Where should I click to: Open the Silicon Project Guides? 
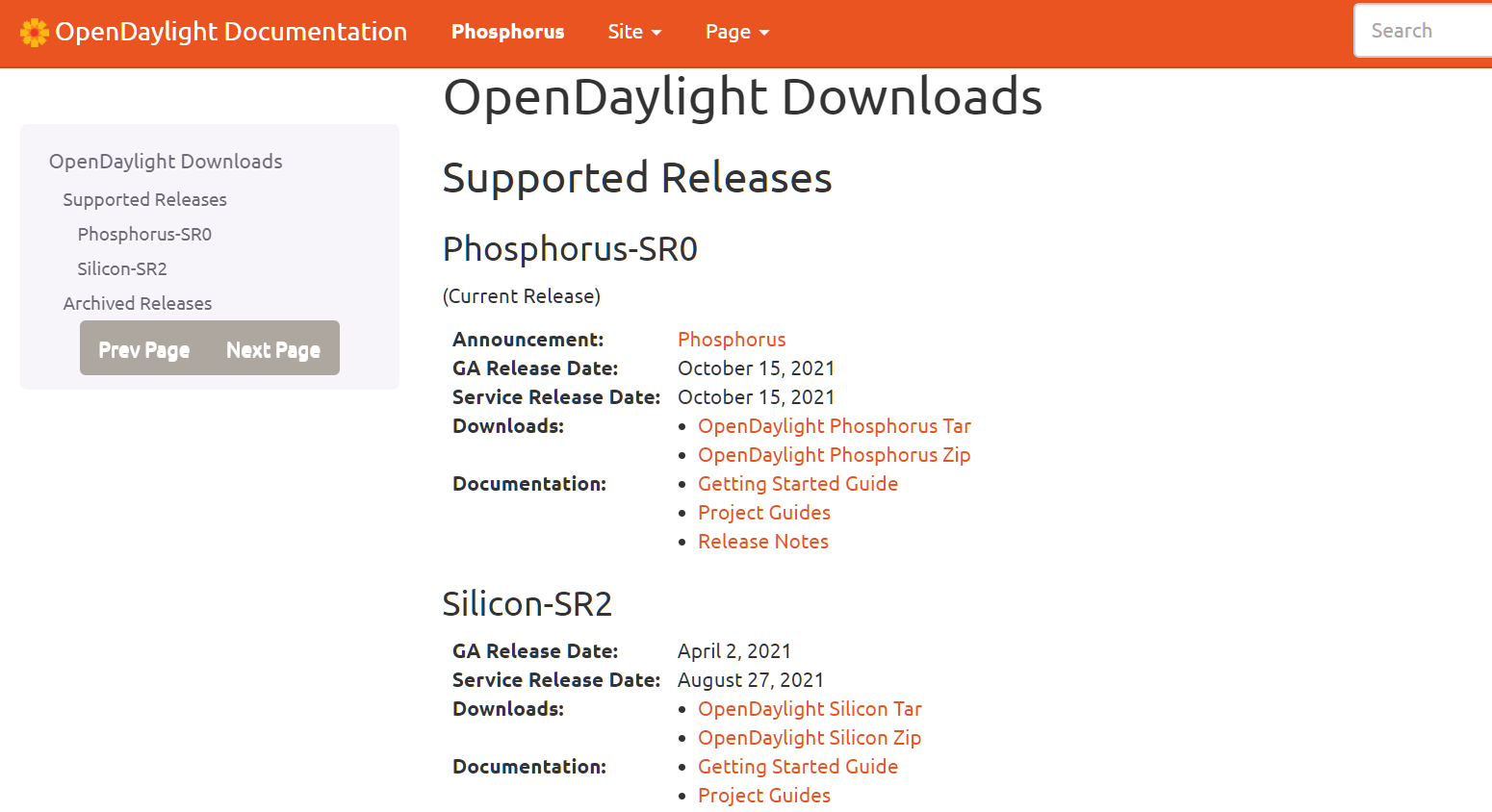pos(764,795)
